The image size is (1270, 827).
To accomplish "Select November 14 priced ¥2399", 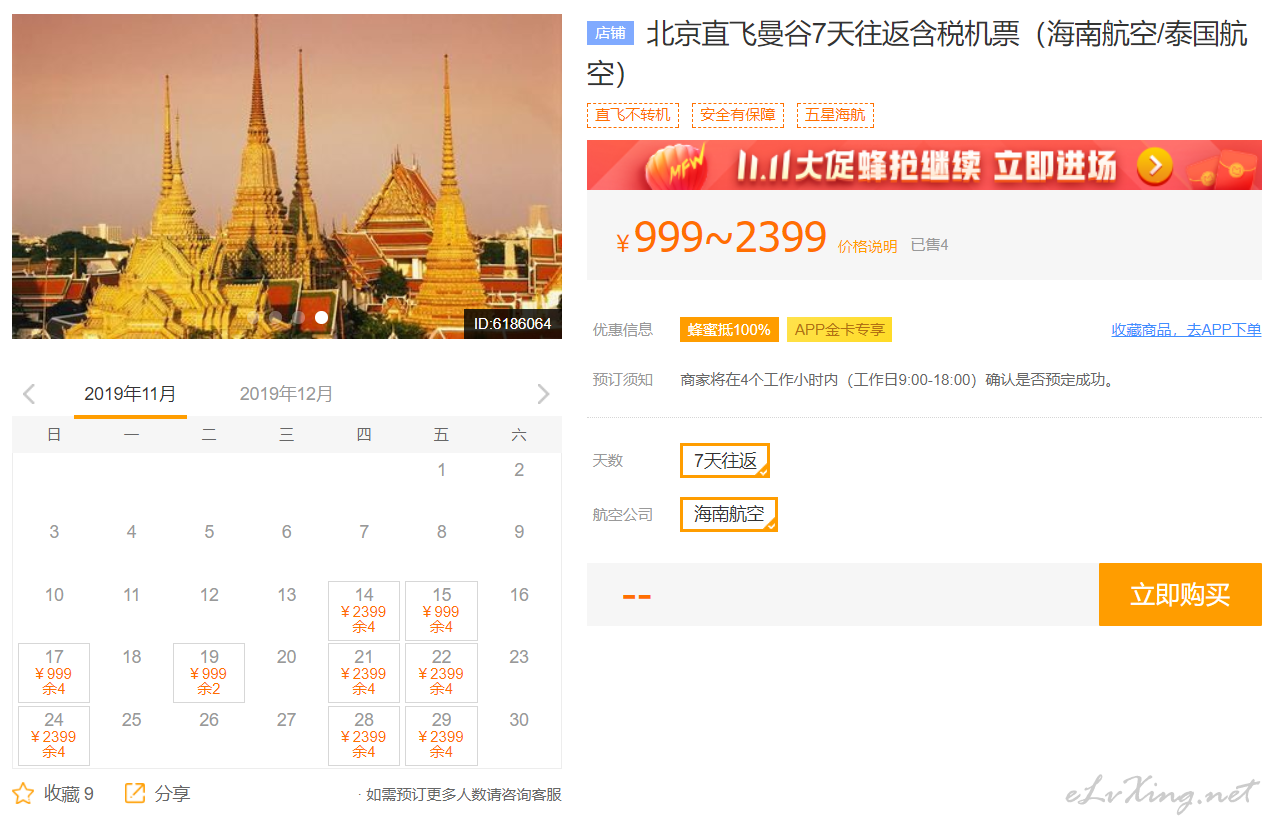I will coord(364,611).
